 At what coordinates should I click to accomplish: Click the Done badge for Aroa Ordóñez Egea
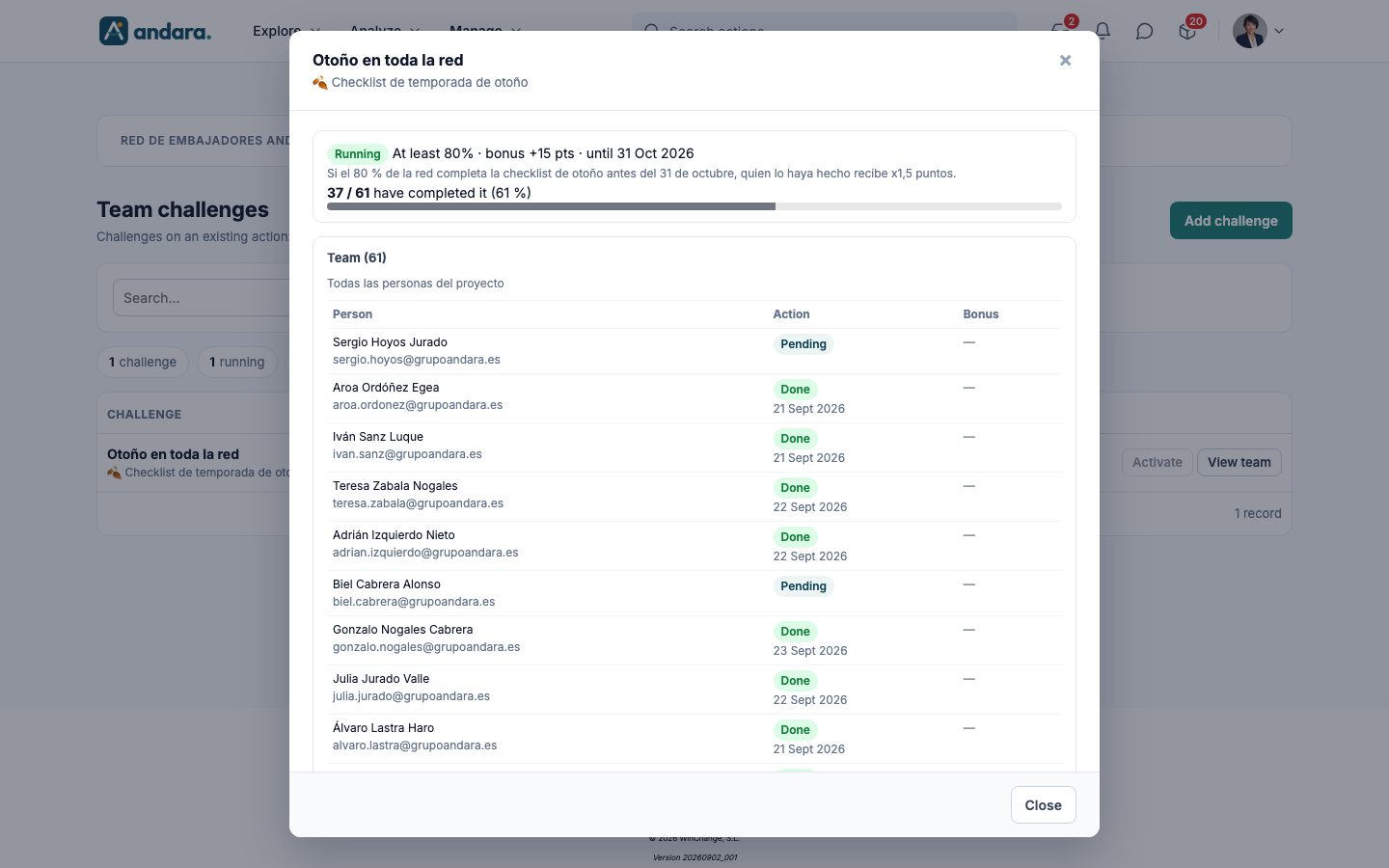795,390
